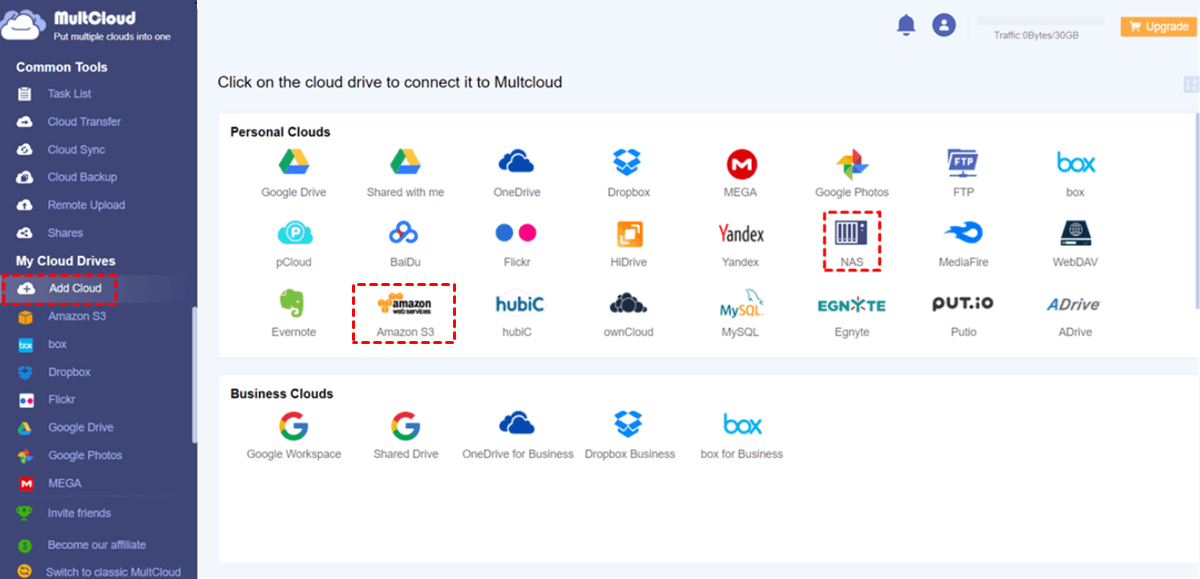
Task: Choose Dropbox in Personal Clouds
Action: point(628,172)
